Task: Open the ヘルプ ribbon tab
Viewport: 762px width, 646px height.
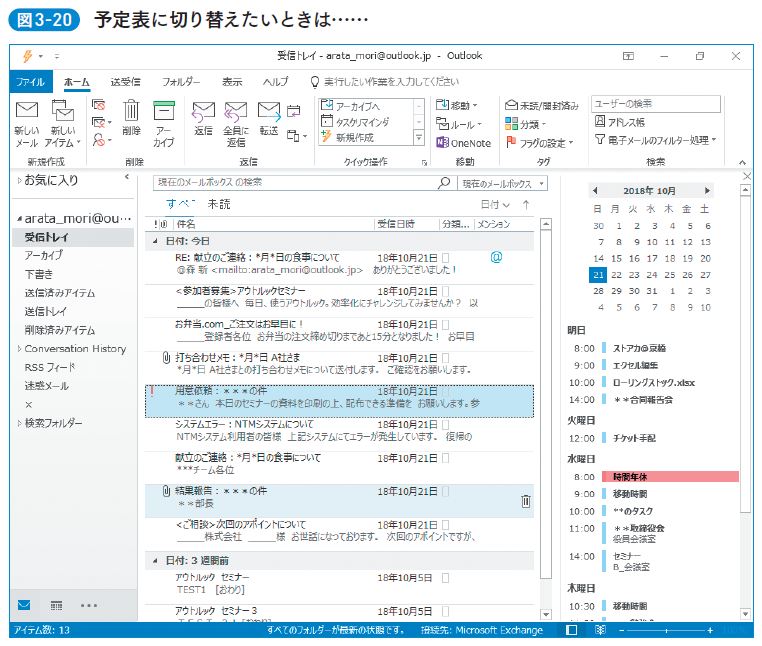Action: [275, 82]
